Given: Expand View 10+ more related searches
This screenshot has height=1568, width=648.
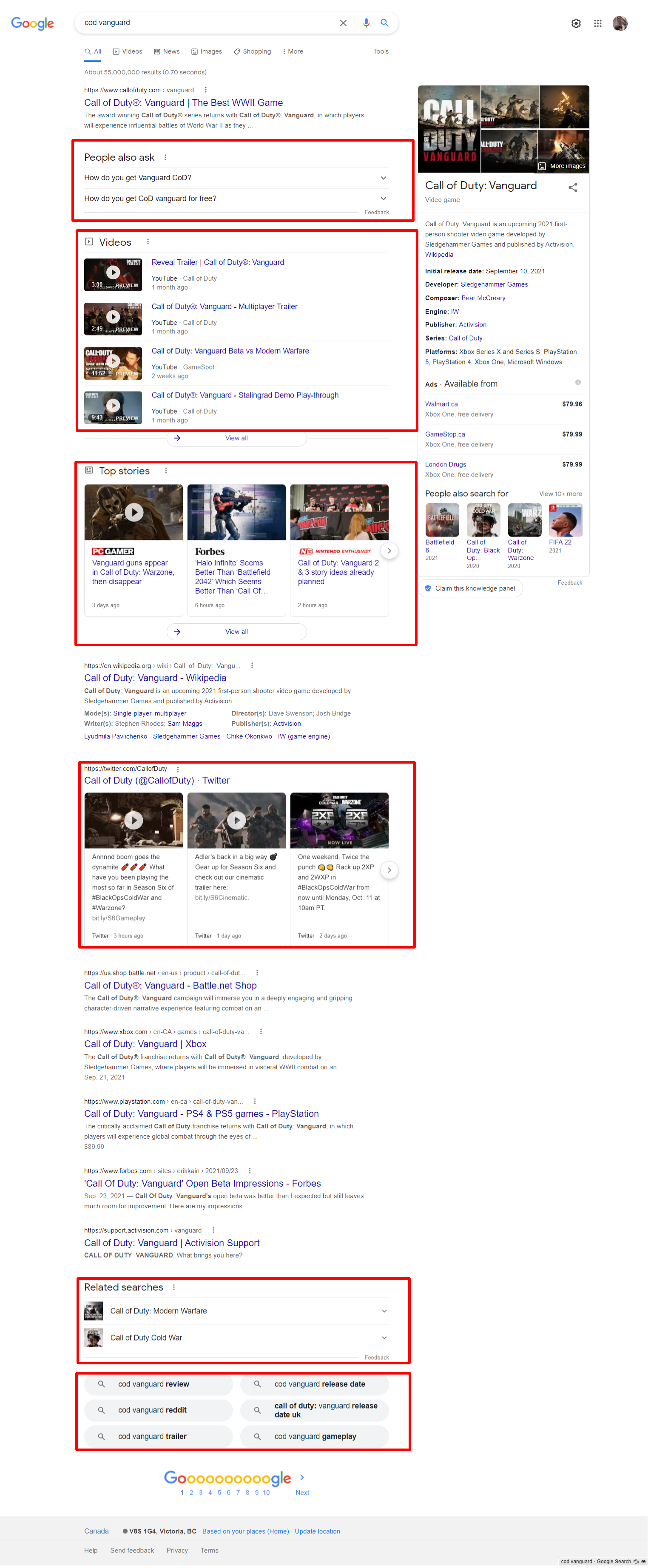Looking at the screenshot, I should pyautogui.click(x=560, y=494).
